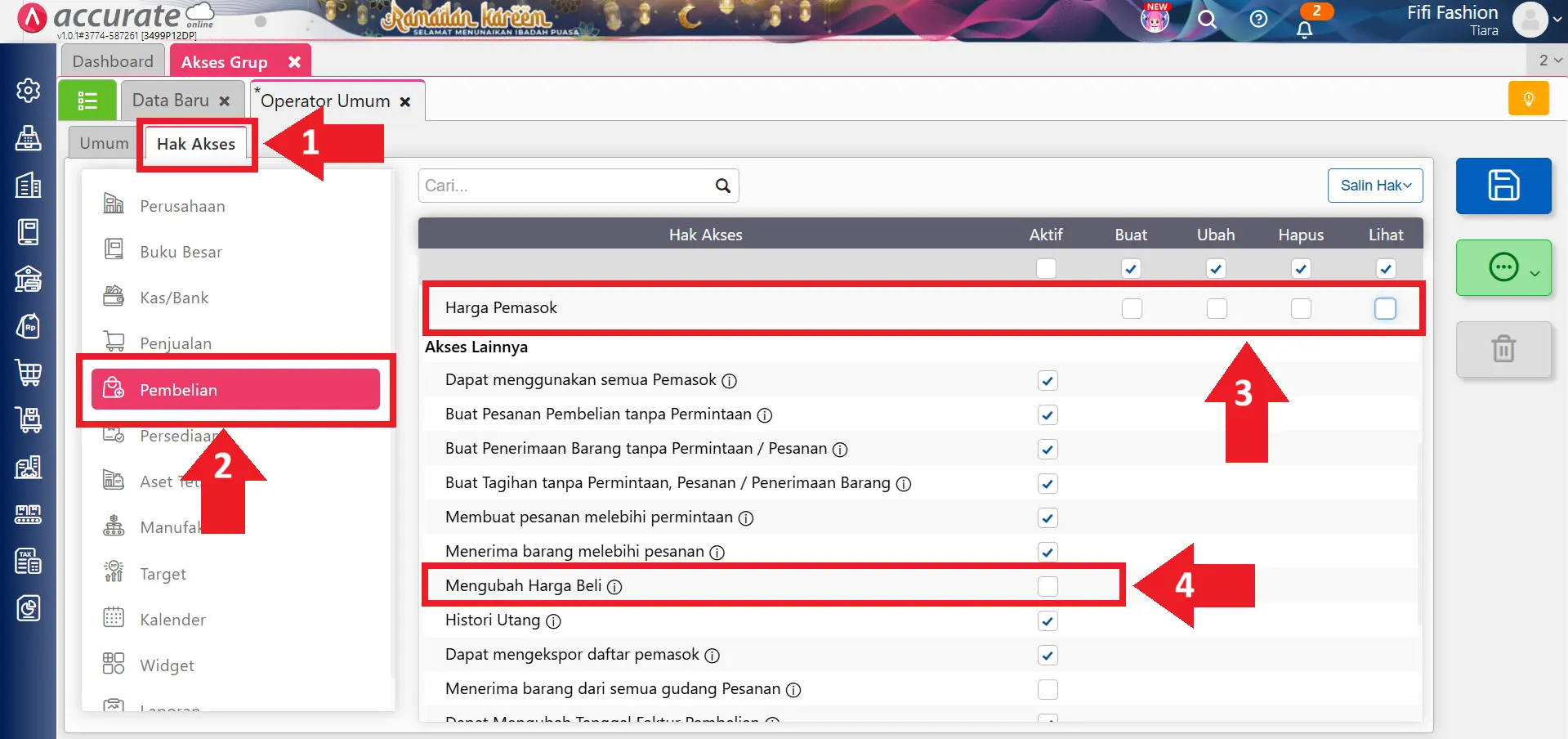Open the green list view icon
The height and width of the screenshot is (739, 1568).
[87, 101]
